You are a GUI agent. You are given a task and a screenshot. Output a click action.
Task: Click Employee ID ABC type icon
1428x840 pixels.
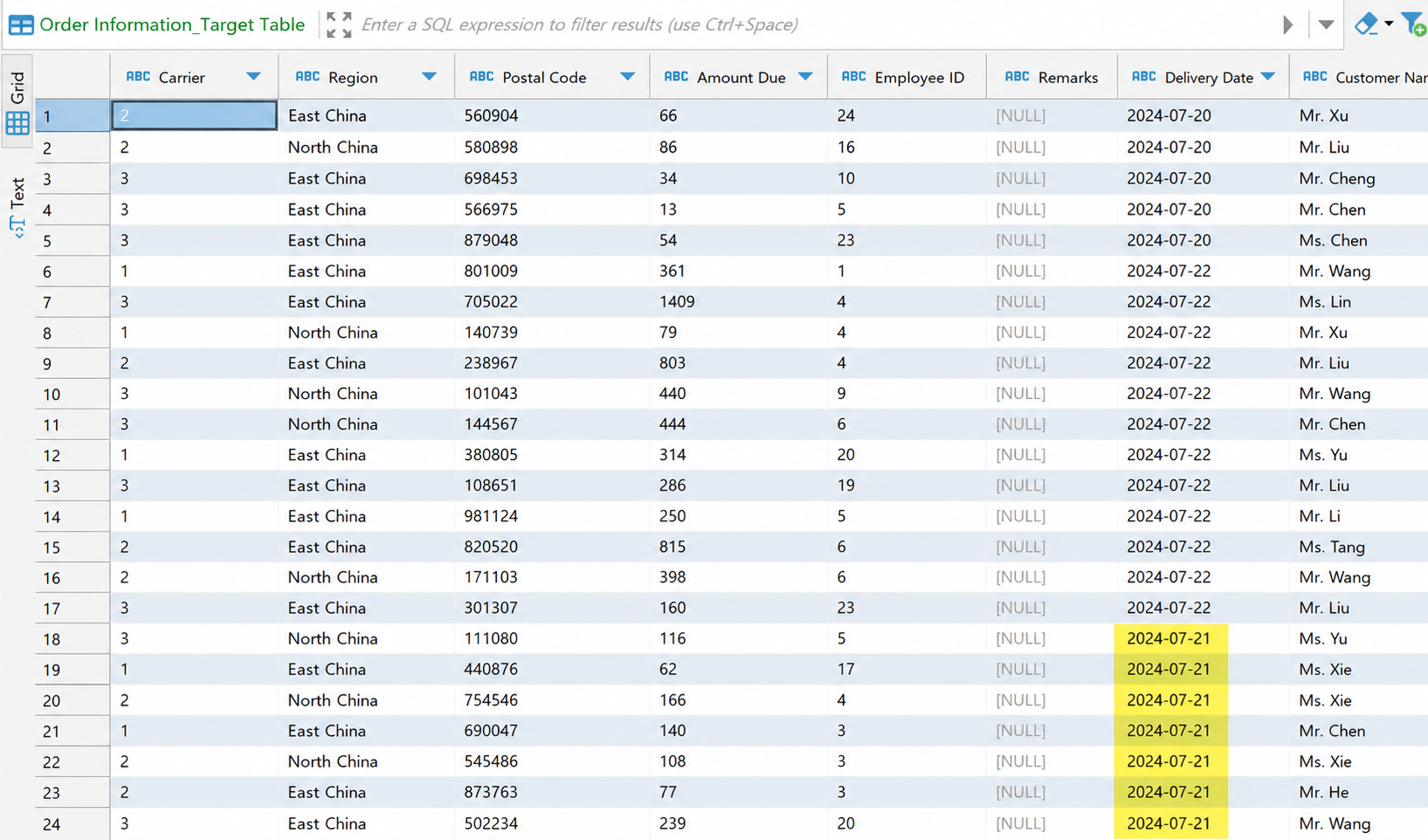(853, 77)
